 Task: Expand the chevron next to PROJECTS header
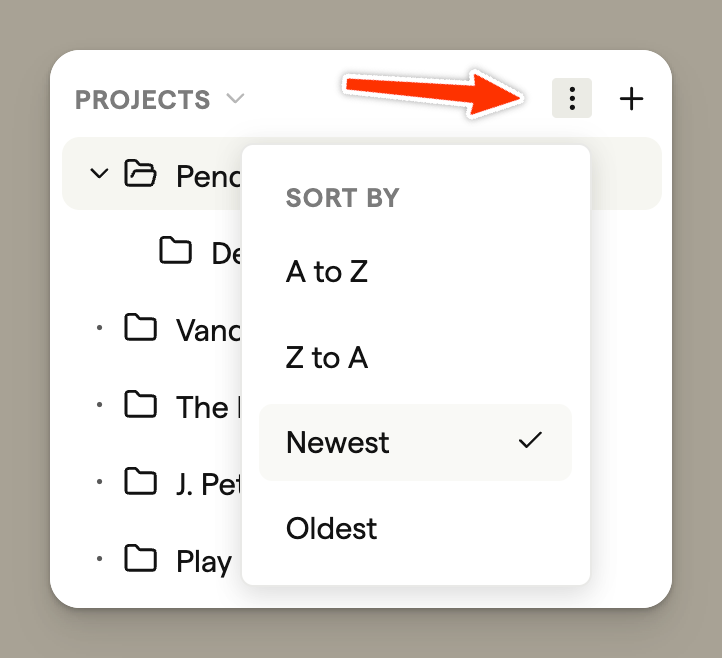coord(235,99)
